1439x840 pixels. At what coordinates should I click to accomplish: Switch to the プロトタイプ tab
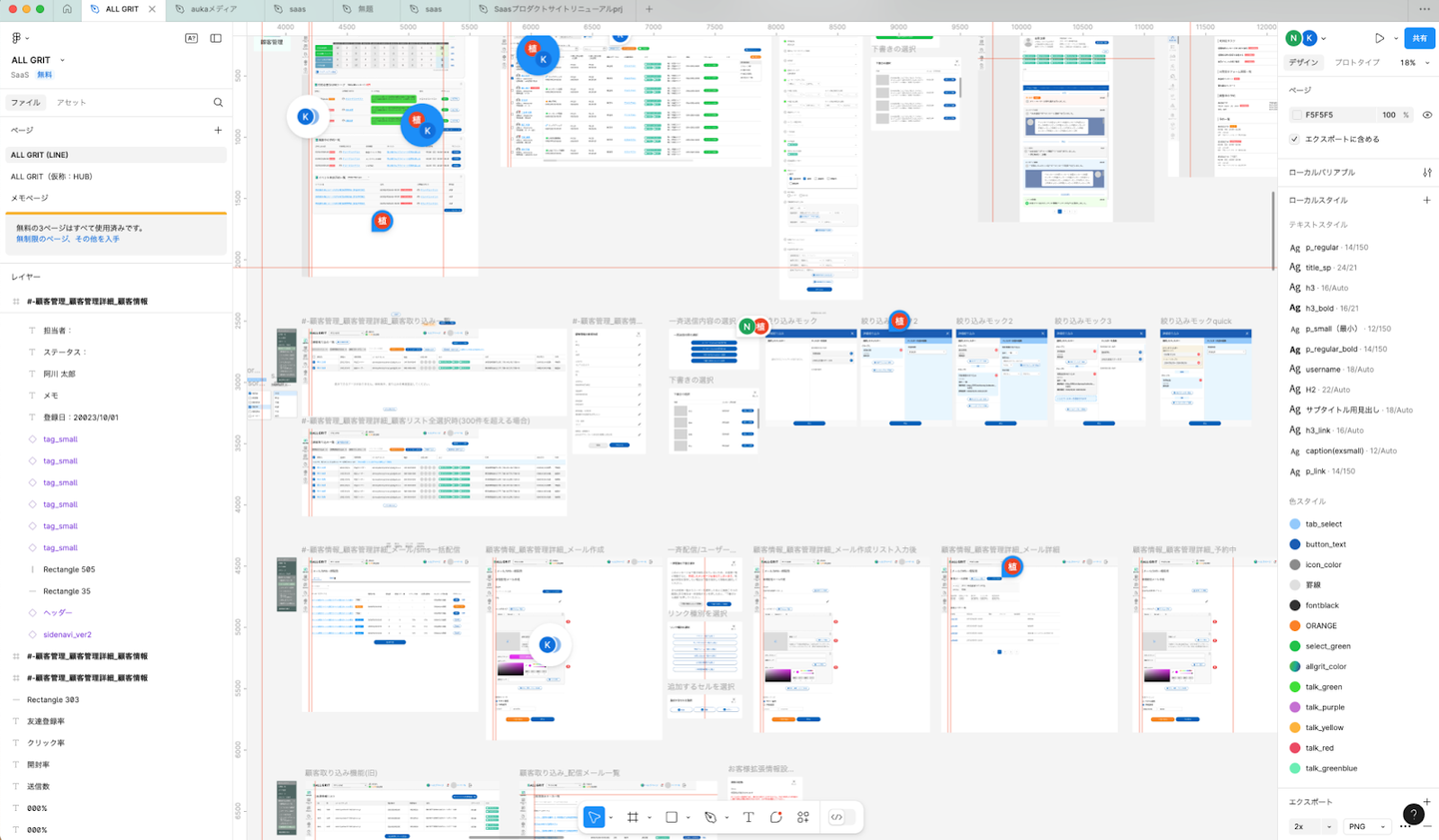[x=1357, y=62]
